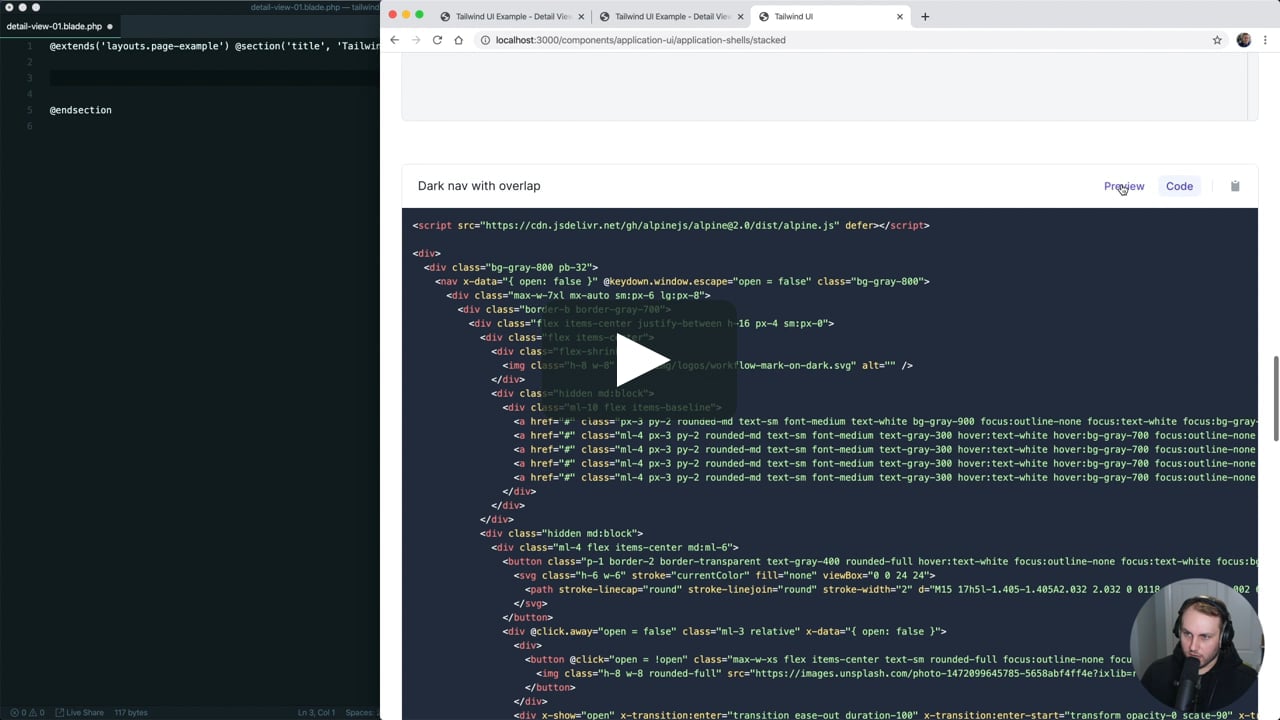Play the video with the center play button
This screenshot has width=1280, height=720.
coord(640,360)
